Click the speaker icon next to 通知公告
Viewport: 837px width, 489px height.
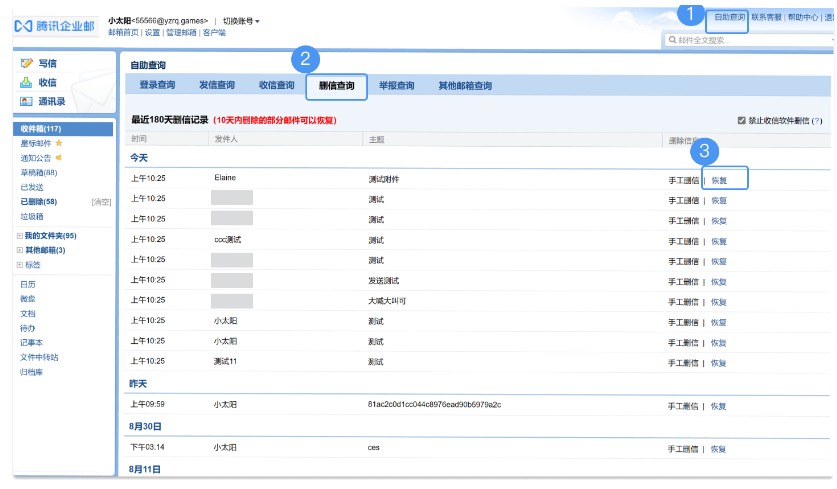click(x=59, y=157)
